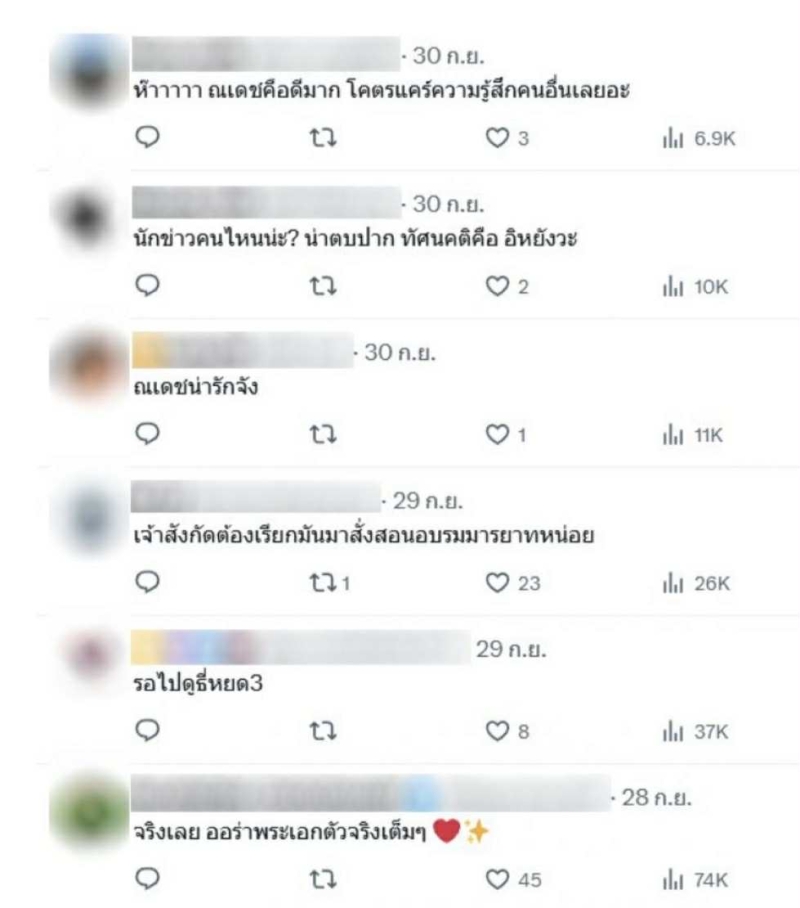Screen dimensions: 800x908
Task: Open the green avatar profile picture
Action: tap(88, 812)
